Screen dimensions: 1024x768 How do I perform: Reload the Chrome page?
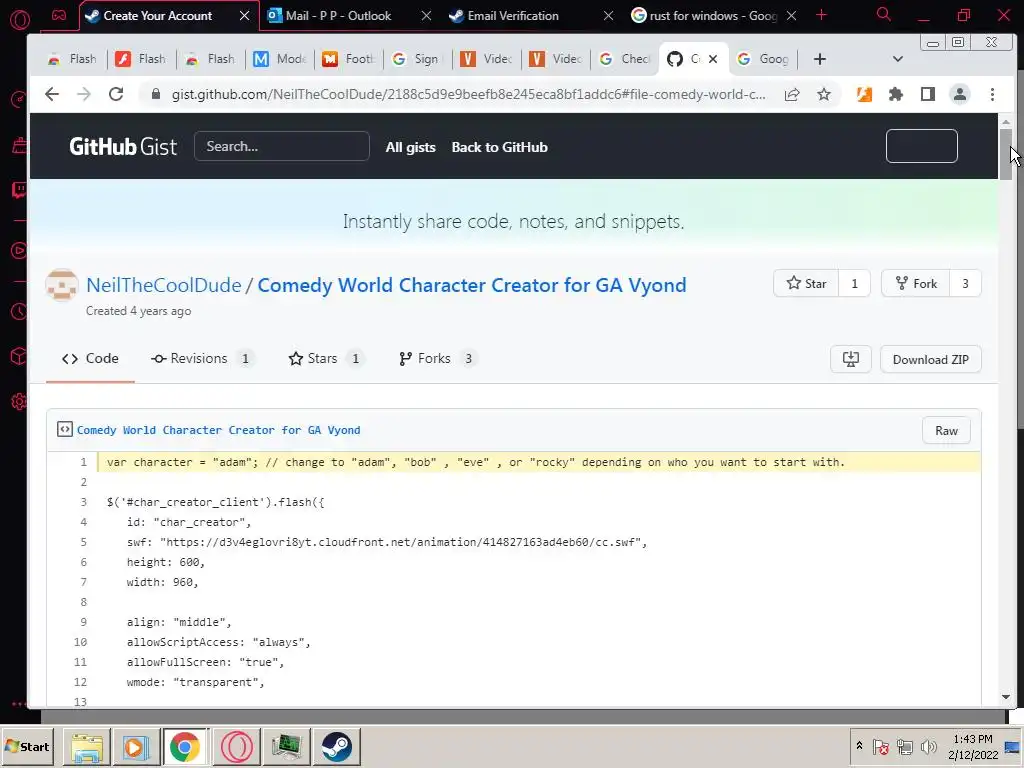coord(116,94)
